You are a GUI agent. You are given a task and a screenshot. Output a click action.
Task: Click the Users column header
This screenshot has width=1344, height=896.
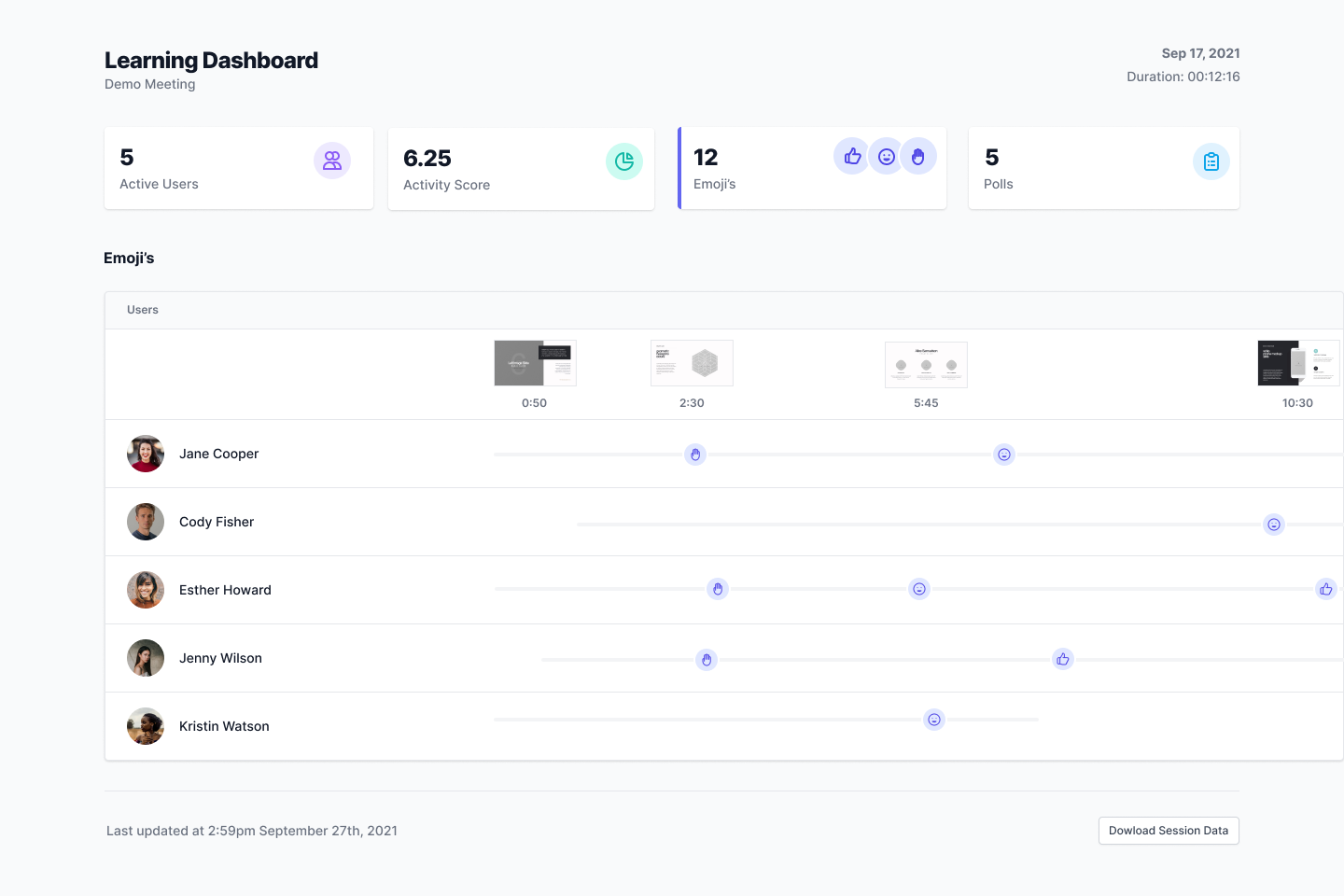[143, 310]
